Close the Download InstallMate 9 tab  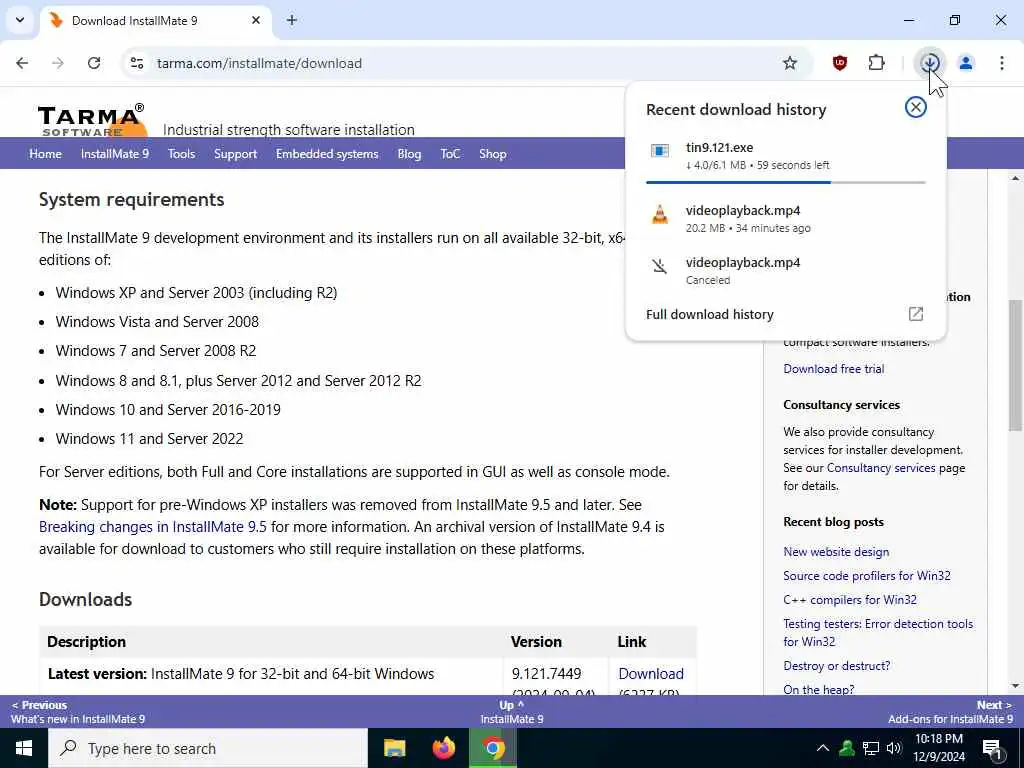(x=256, y=20)
